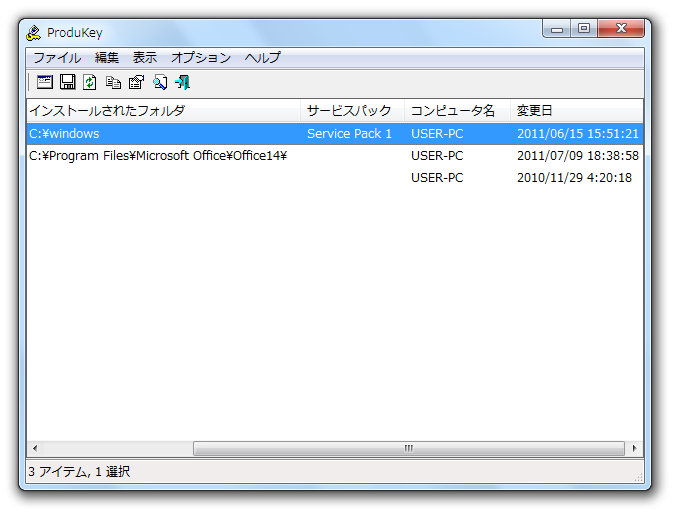The height and width of the screenshot is (512, 674).
Task: Click the Copy Selected Items icon
Action: tap(113, 82)
